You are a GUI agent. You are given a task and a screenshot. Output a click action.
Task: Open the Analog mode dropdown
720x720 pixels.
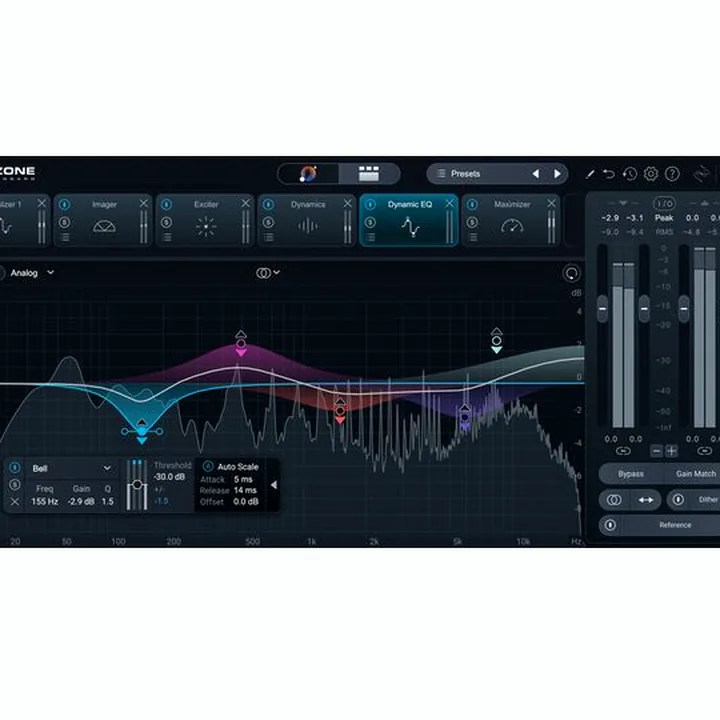coord(32,273)
